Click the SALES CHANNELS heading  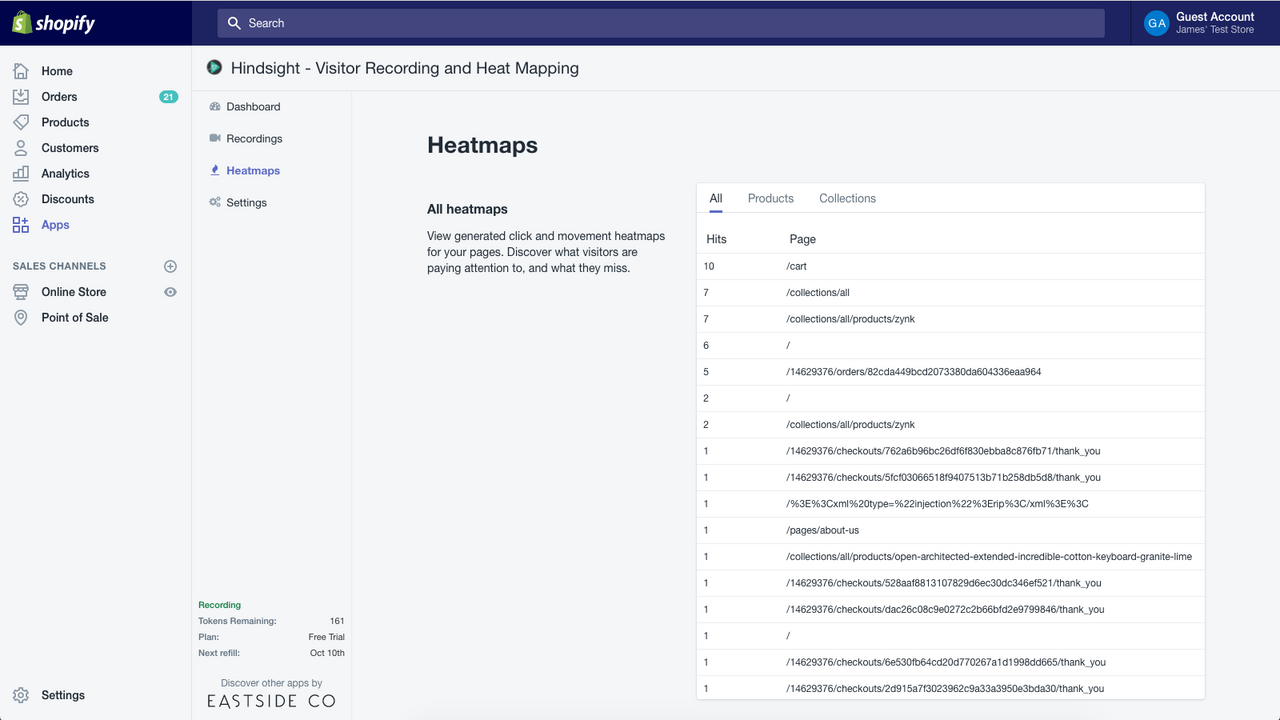click(x=59, y=266)
